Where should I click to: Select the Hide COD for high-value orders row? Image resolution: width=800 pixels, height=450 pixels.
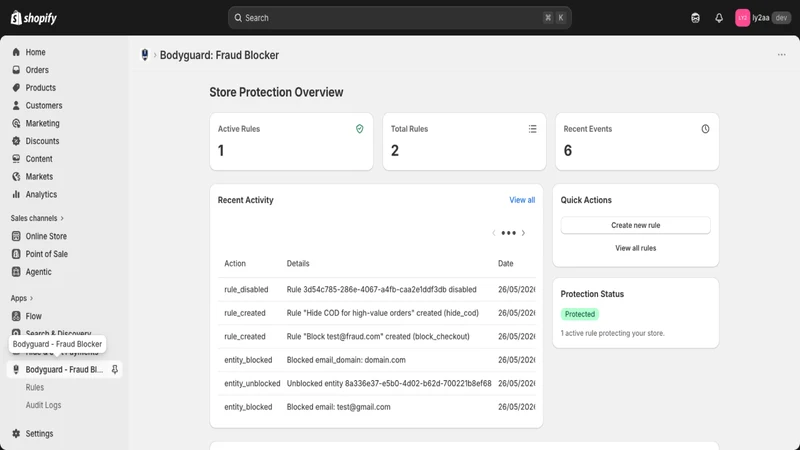tap(377, 313)
